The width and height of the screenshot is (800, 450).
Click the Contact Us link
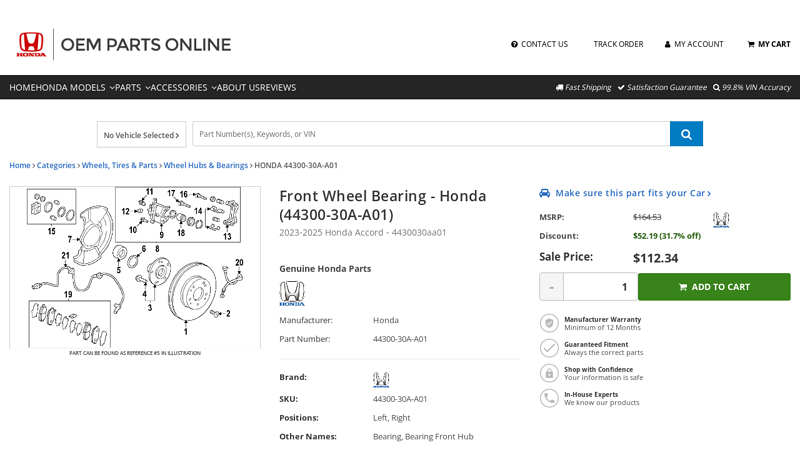click(x=539, y=44)
